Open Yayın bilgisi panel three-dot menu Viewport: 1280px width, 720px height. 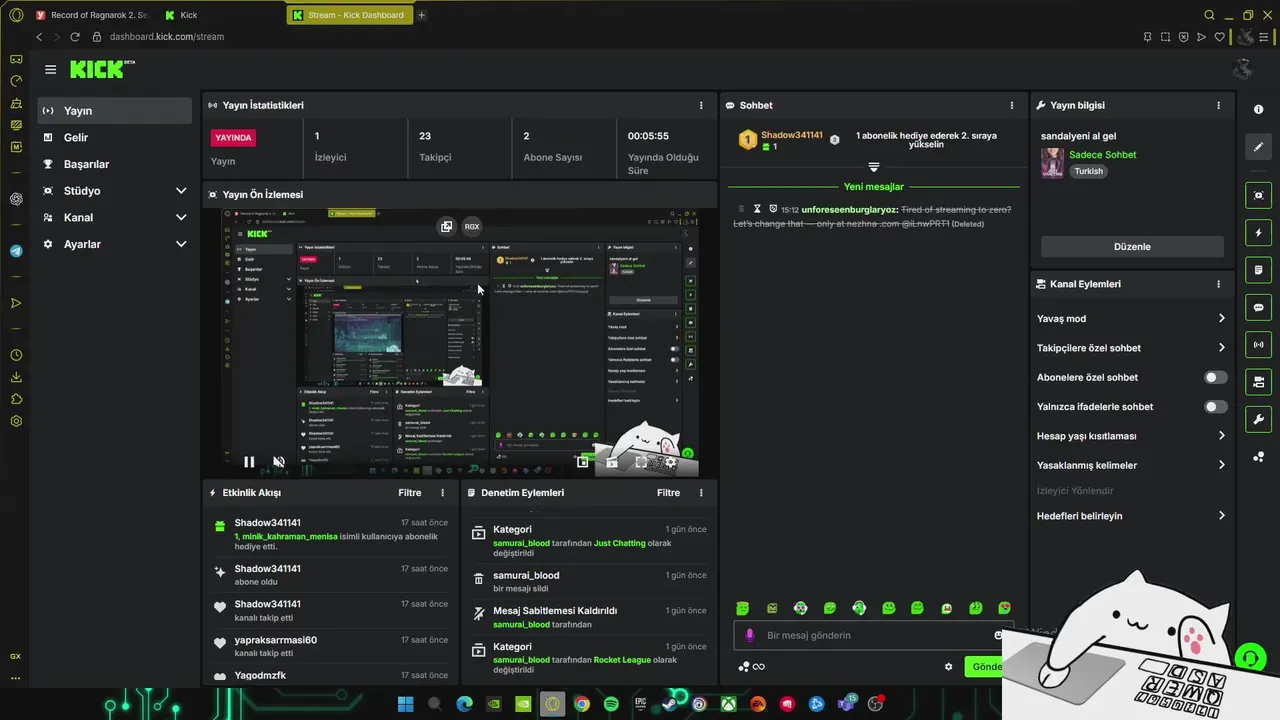click(1218, 105)
